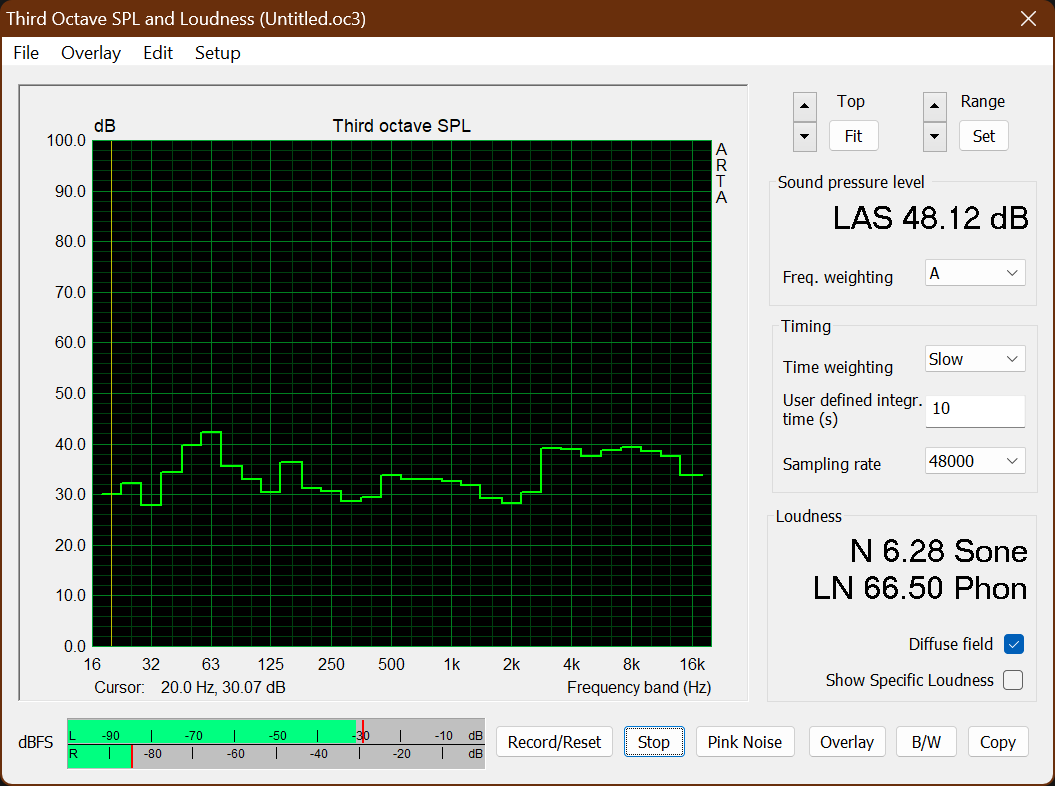Toggle Show Specific Loudness checkbox

point(1013,680)
